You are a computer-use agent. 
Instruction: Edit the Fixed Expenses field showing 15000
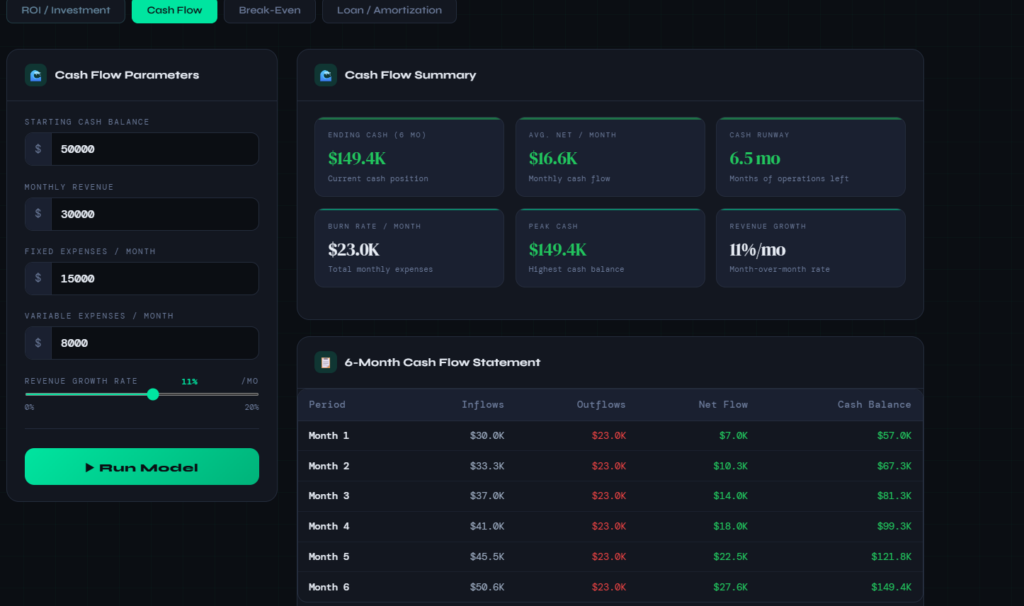click(155, 278)
